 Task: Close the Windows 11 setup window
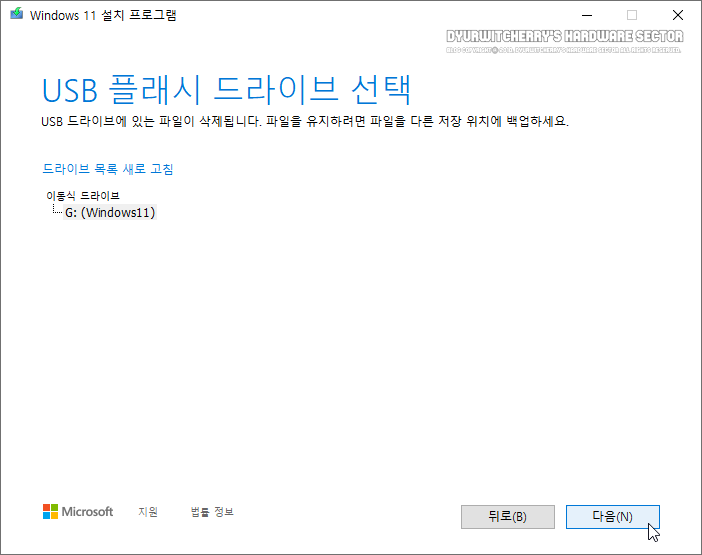click(x=678, y=15)
